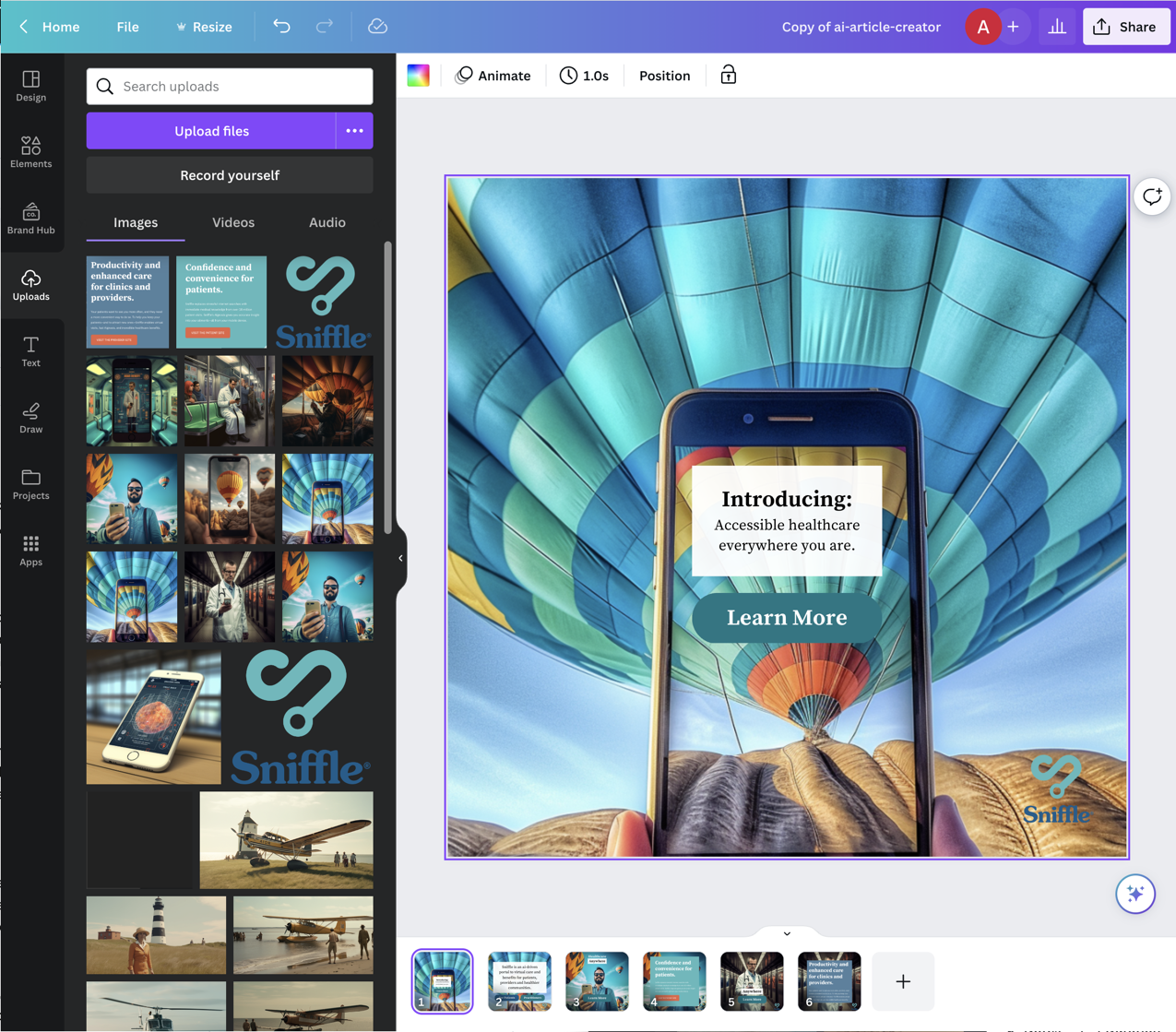Open the background color swatch
This screenshot has height=1032, width=1176.
(419, 76)
